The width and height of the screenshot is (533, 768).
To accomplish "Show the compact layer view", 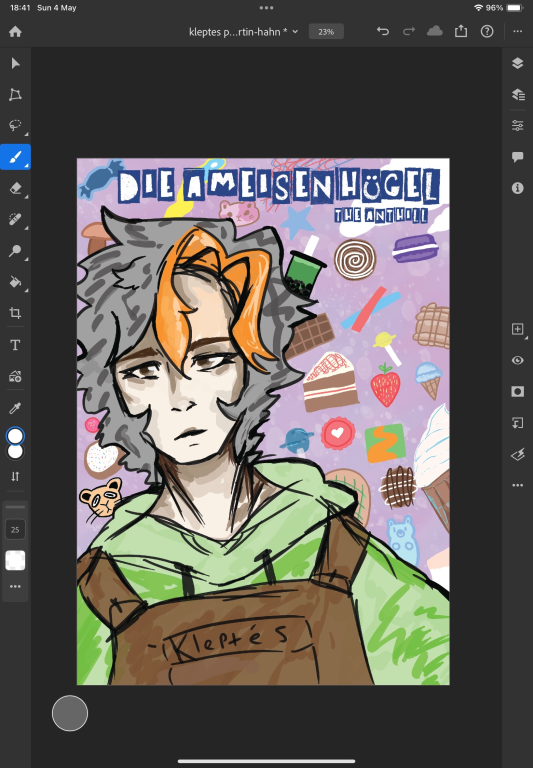I will point(518,63).
